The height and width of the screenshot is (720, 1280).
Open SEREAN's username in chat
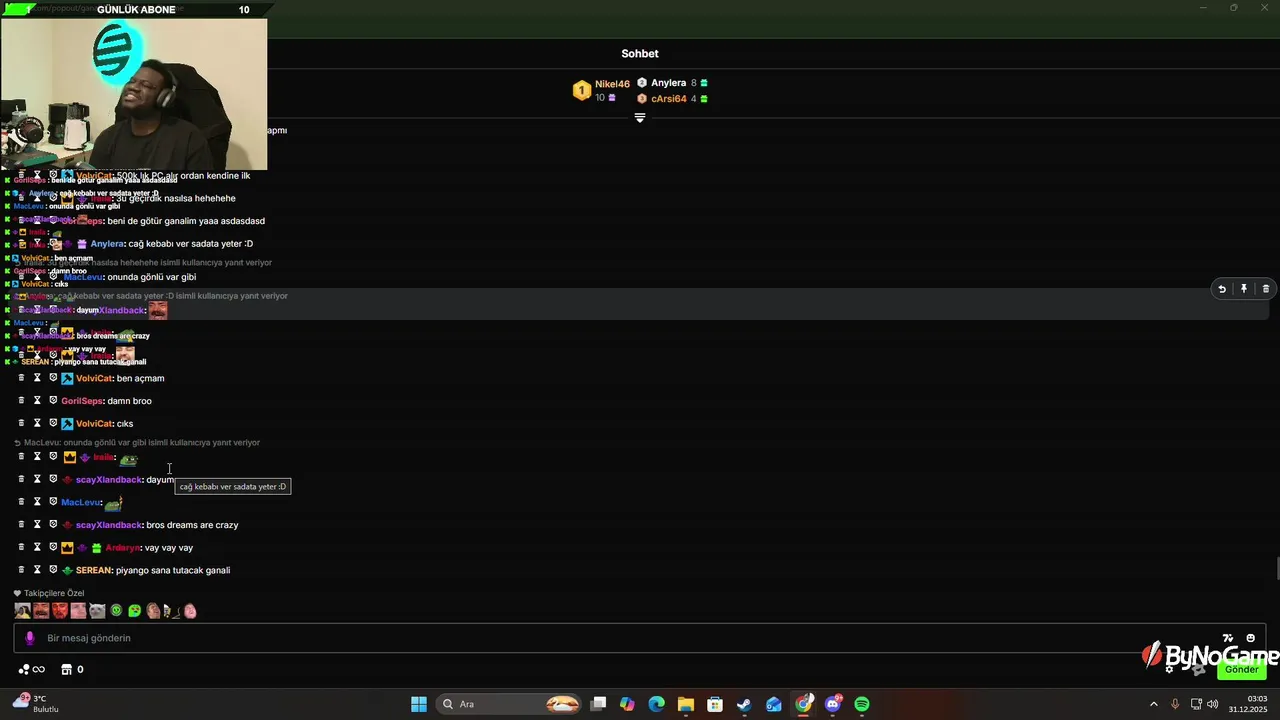[x=94, y=570]
